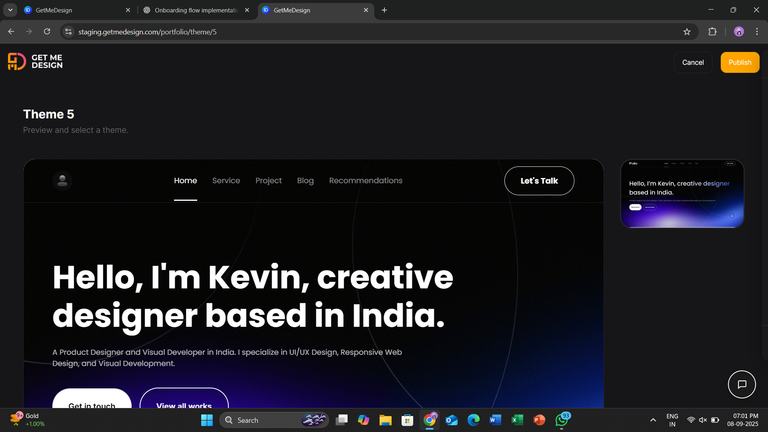This screenshot has width=768, height=432.
Task: Click the ENG IN language indicator
Action: 672,420
